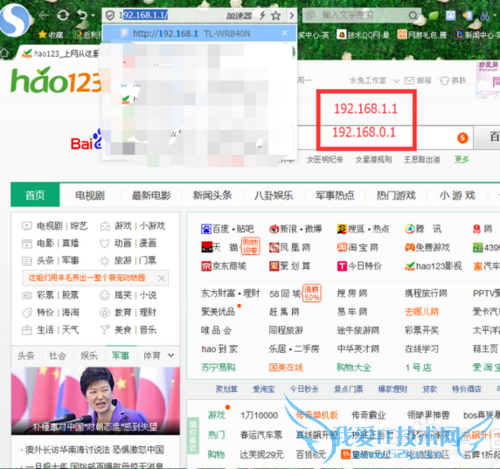
Task: Open the orange 这组们用羊毛 notice link
Action: point(87,278)
